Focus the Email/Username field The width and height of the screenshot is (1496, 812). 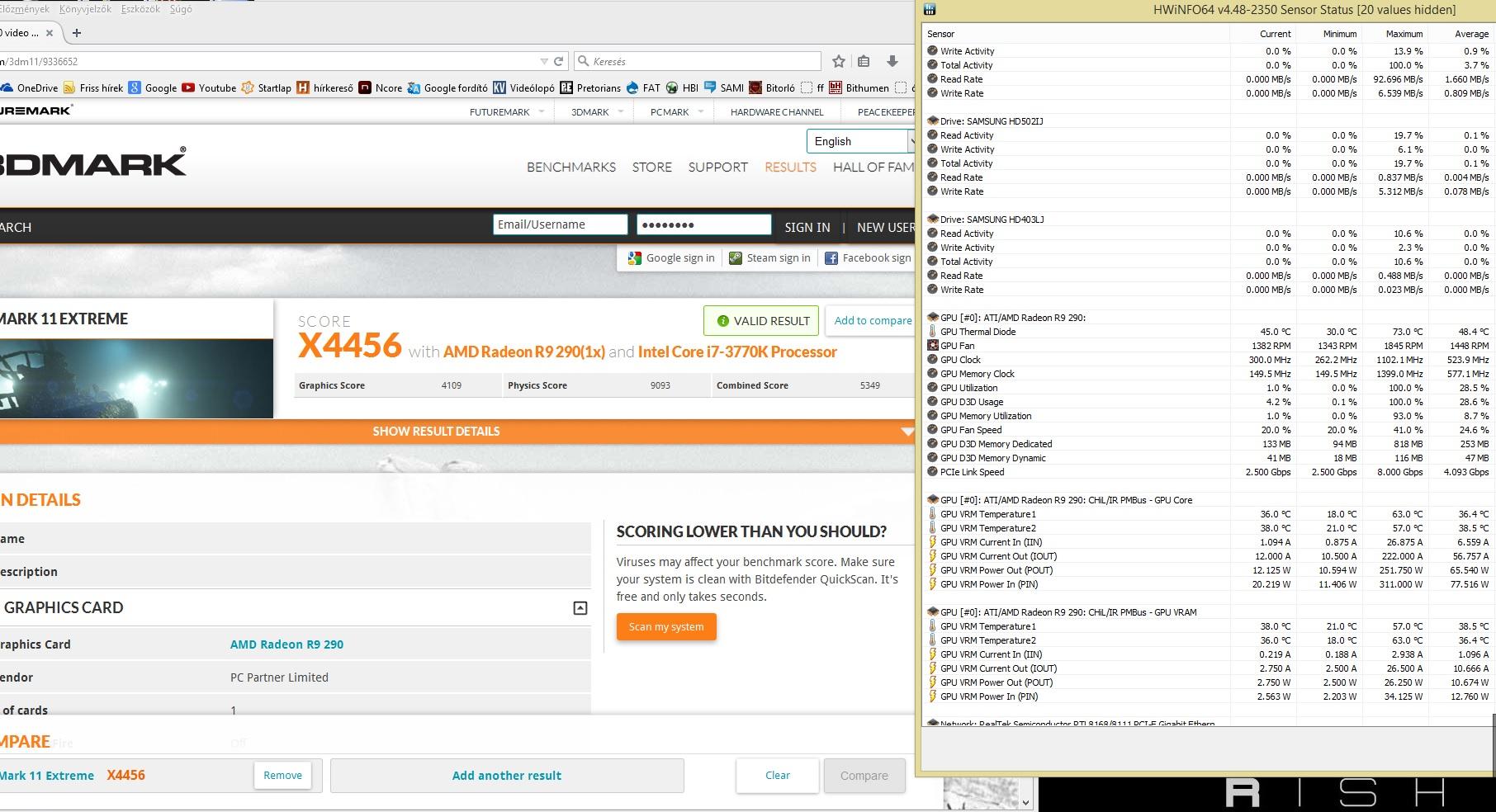tap(561, 224)
